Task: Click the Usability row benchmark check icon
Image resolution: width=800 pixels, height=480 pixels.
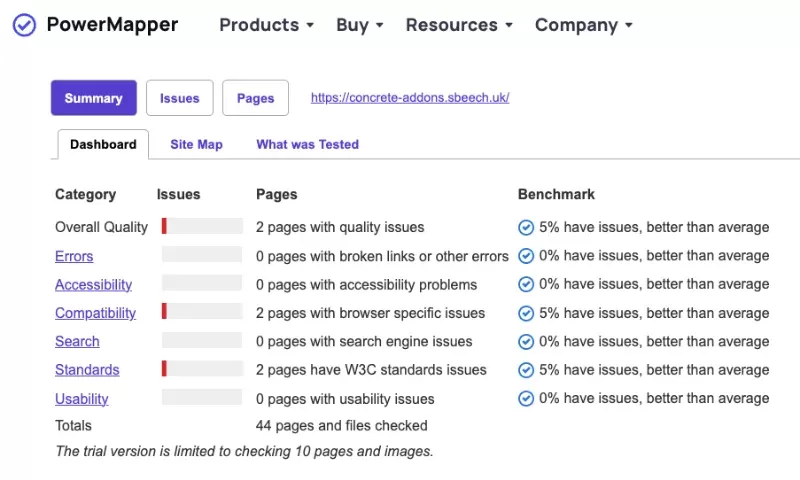Action: pyautogui.click(x=526, y=399)
